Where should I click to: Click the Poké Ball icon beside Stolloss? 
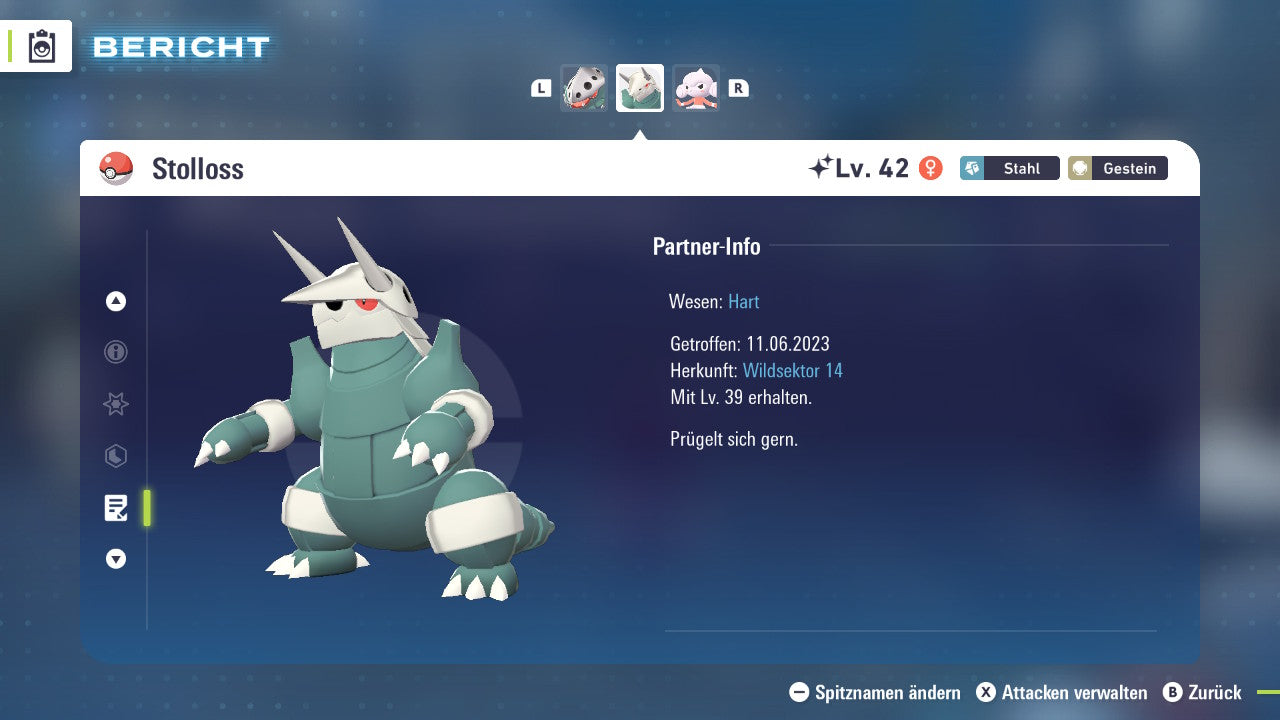coord(116,168)
